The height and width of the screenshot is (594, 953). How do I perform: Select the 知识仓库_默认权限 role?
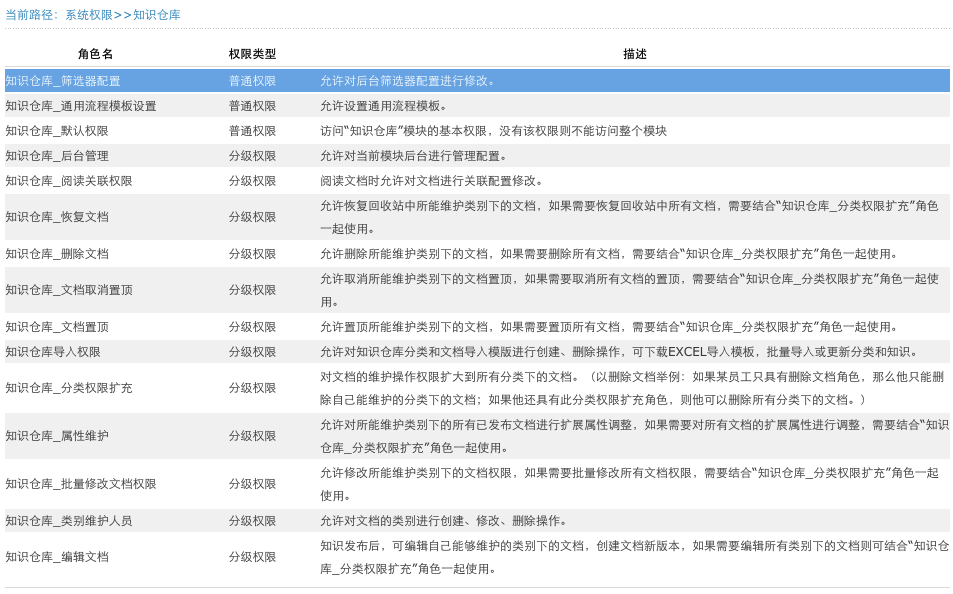(57, 131)
